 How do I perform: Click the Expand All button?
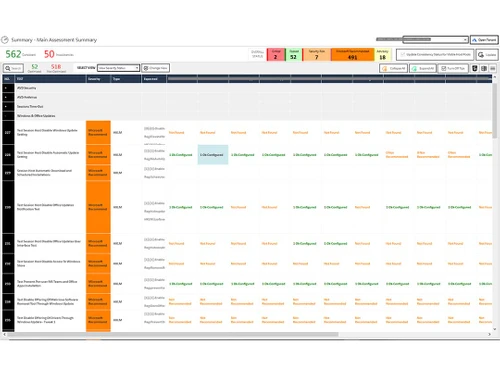tap(423, 68)
